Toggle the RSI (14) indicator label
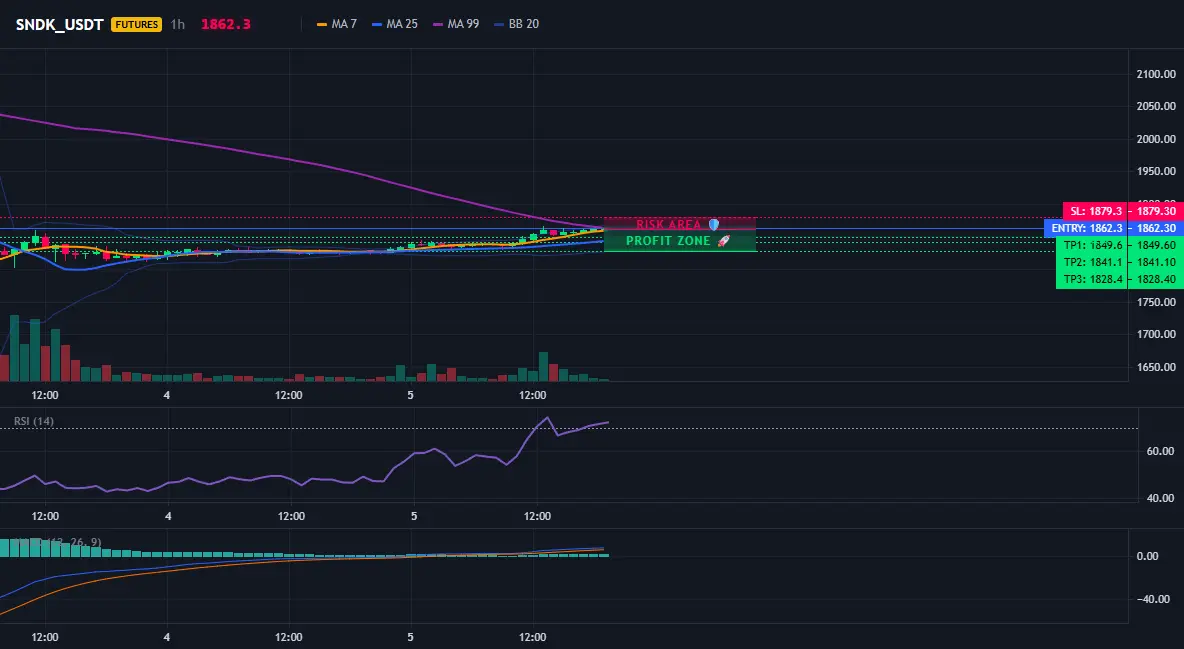 click(34, 421)
